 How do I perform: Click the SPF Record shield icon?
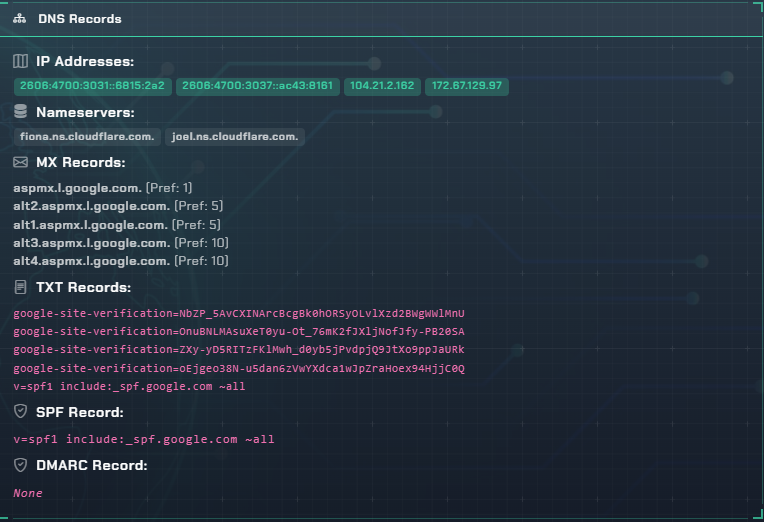click(21, 412)
